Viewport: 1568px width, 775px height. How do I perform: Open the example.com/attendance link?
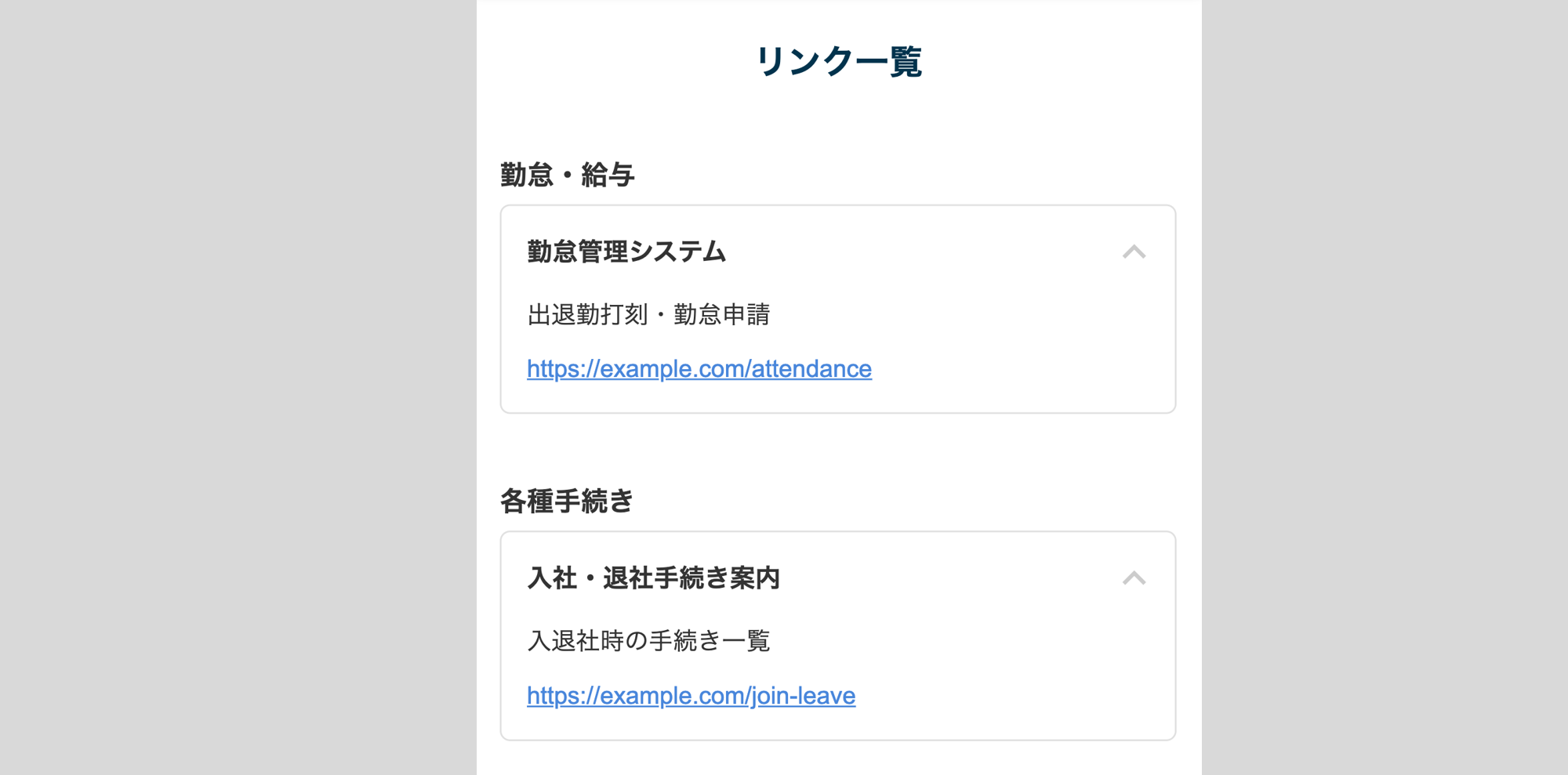point(699,369)
